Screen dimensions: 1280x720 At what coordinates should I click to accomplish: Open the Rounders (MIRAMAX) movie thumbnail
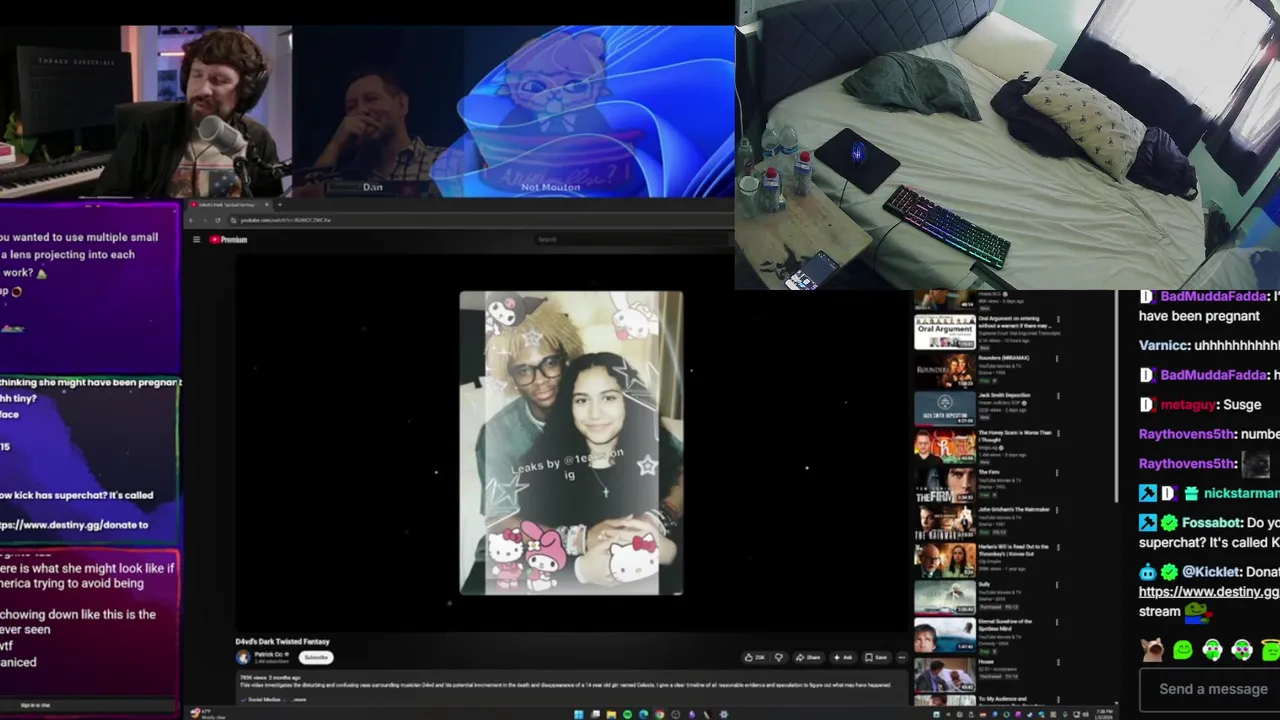pyautogui.click(x=944, y=369)
